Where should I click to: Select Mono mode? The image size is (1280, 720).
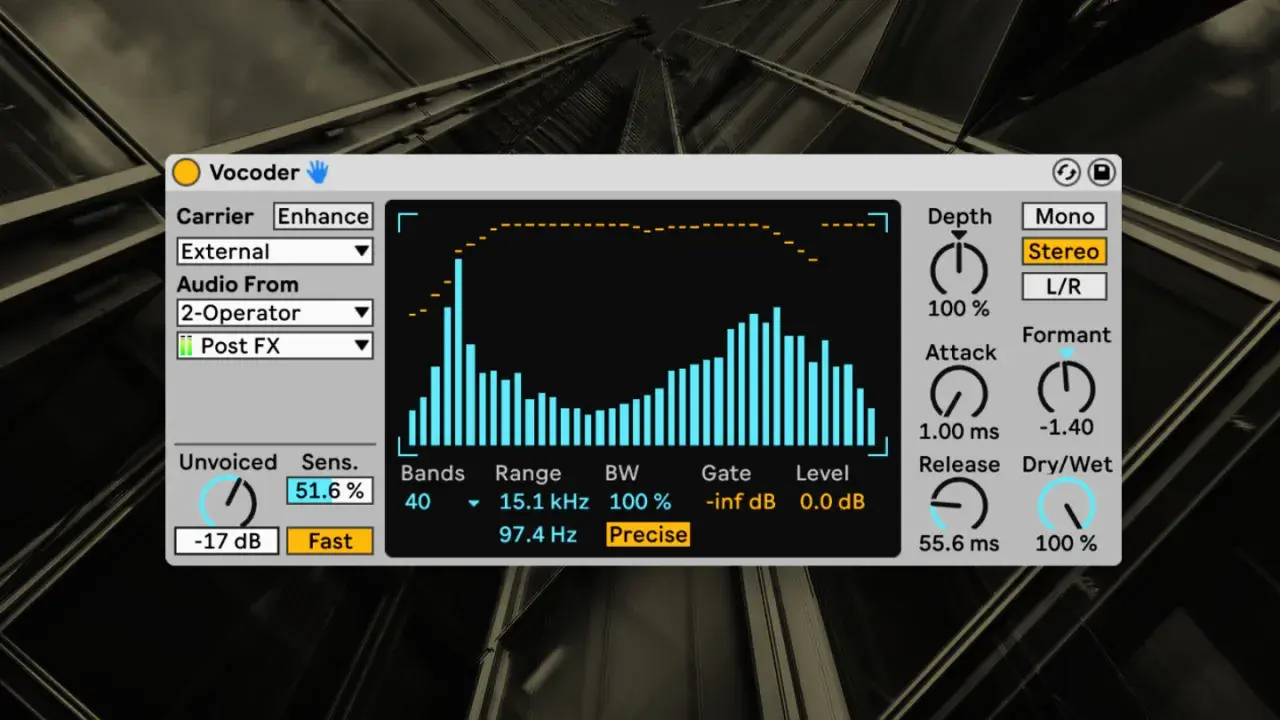tap(1065, 216)
